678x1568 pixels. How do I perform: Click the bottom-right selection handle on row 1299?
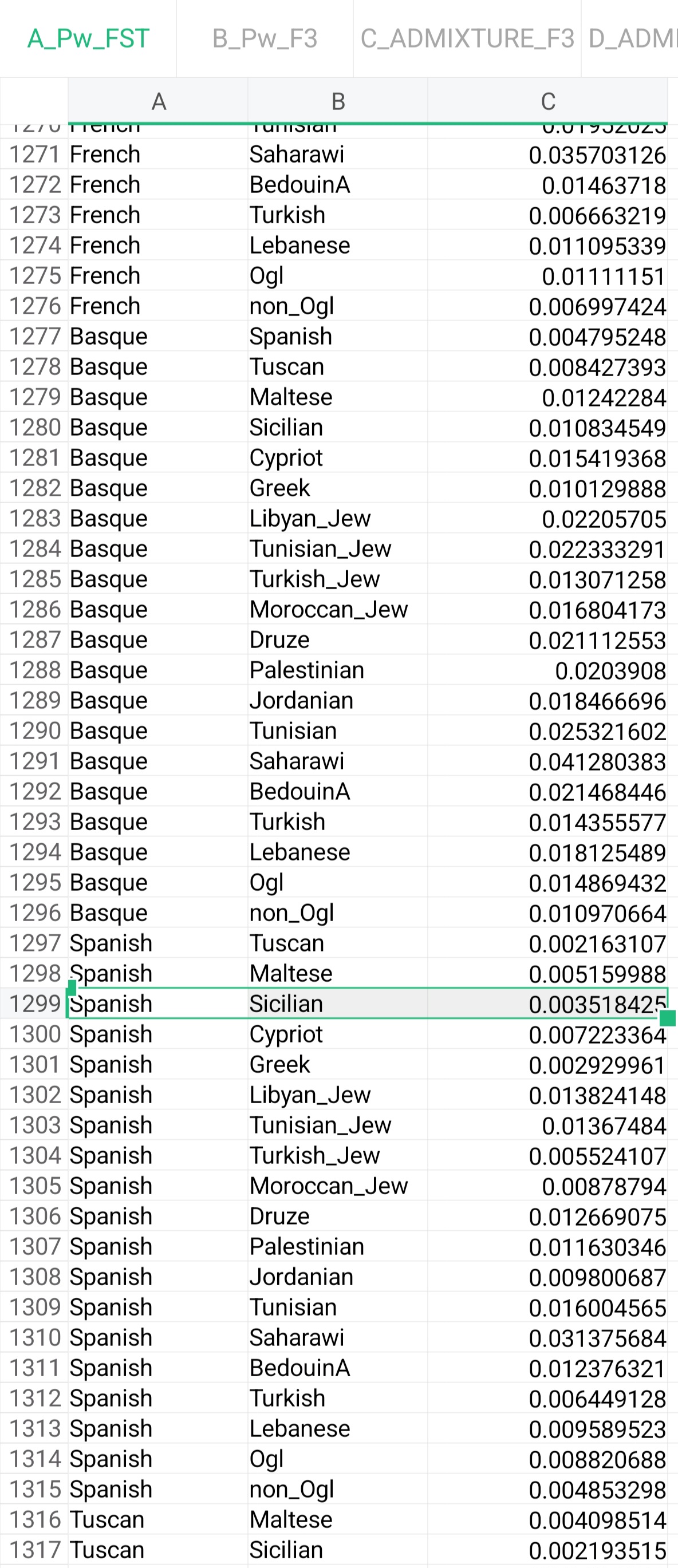(668, 1018)
